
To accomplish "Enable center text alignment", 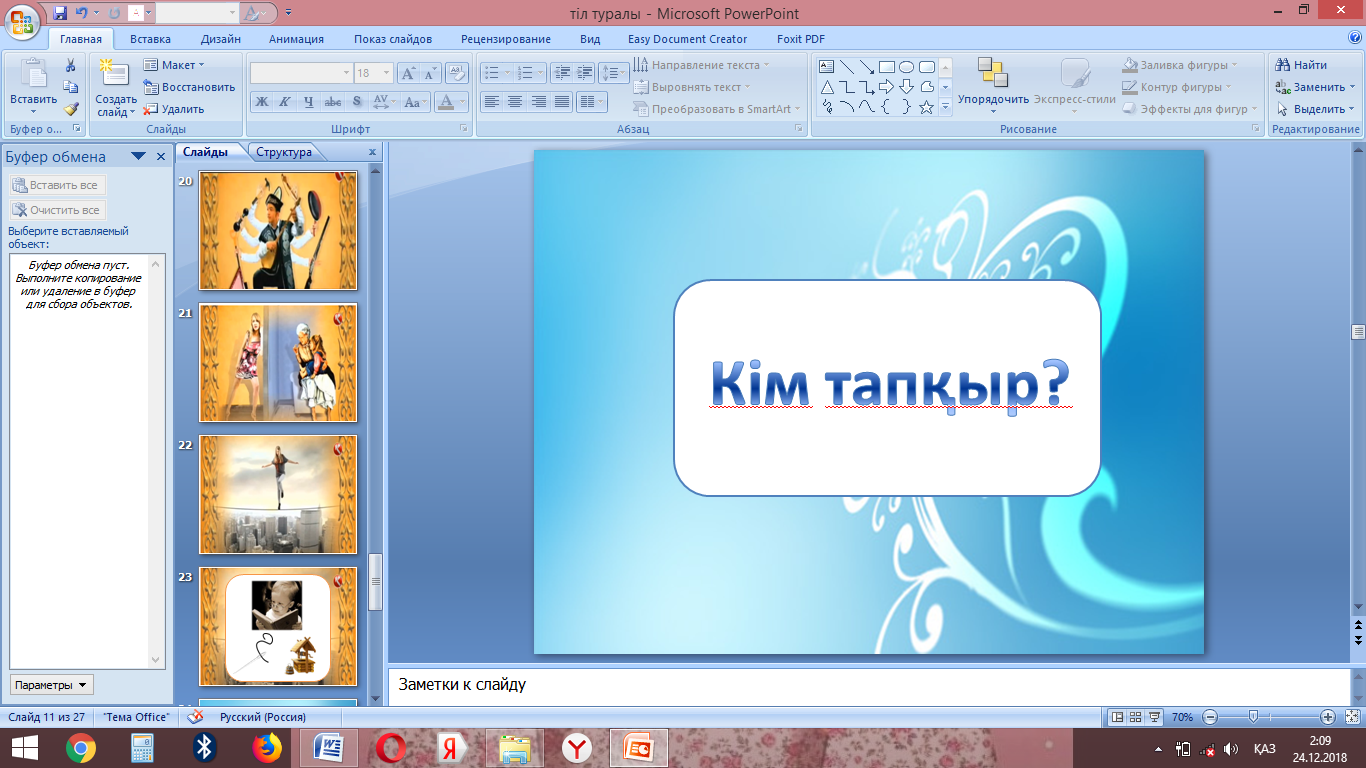I will tap(515, 102).
